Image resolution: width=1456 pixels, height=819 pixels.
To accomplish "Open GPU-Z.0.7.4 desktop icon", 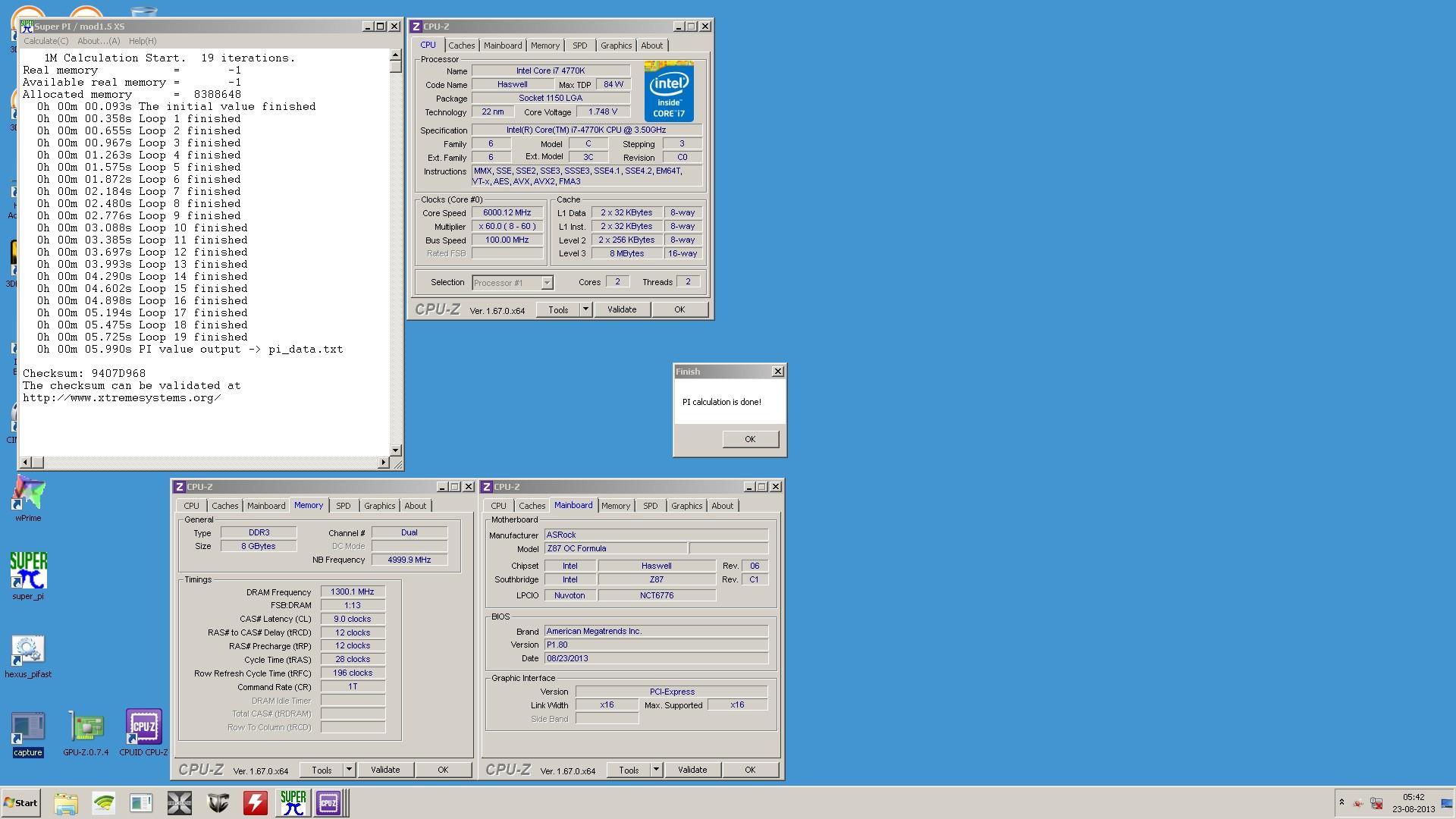I will click(x=86, y=733).
